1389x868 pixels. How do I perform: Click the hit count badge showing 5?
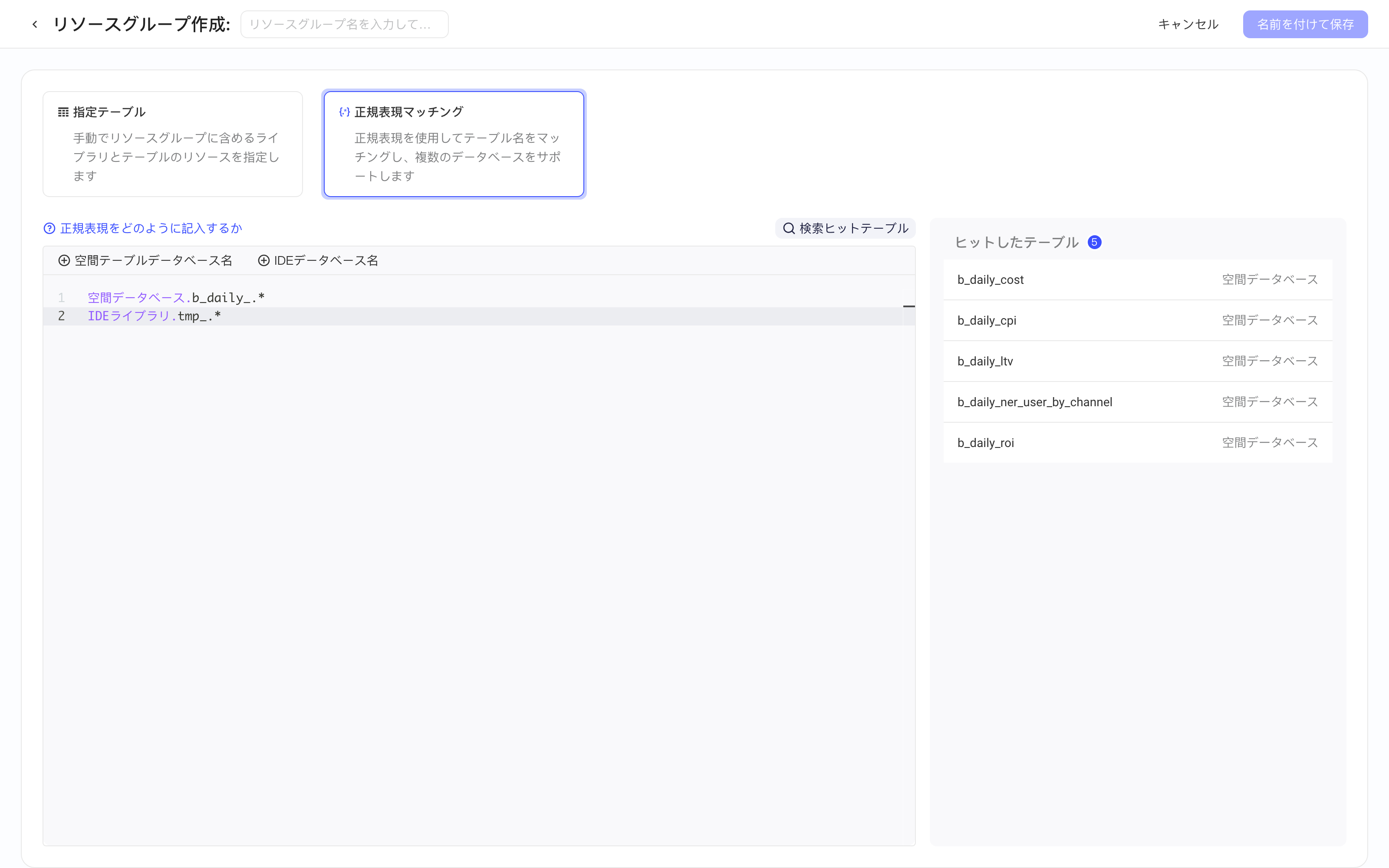1094,242
